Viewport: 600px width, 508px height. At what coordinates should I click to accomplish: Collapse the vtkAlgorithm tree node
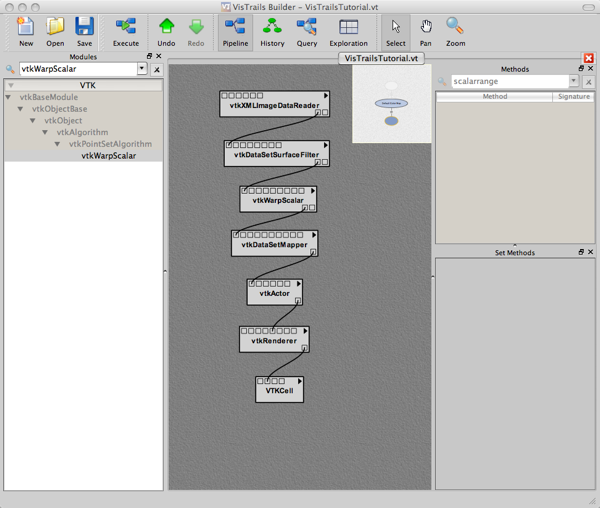click(45, 132)
